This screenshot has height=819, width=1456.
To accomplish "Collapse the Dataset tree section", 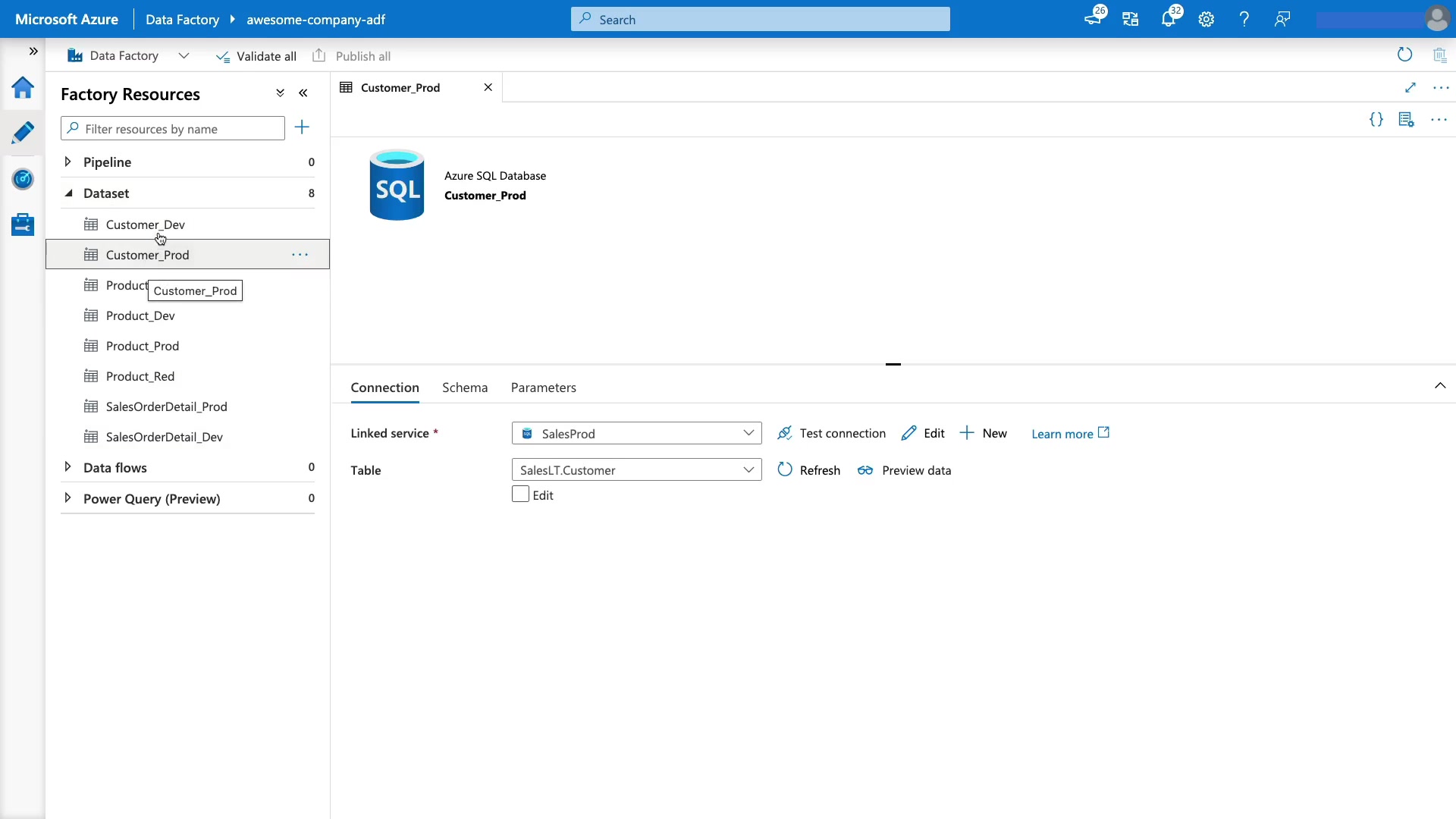I will (x=68, y=193).
